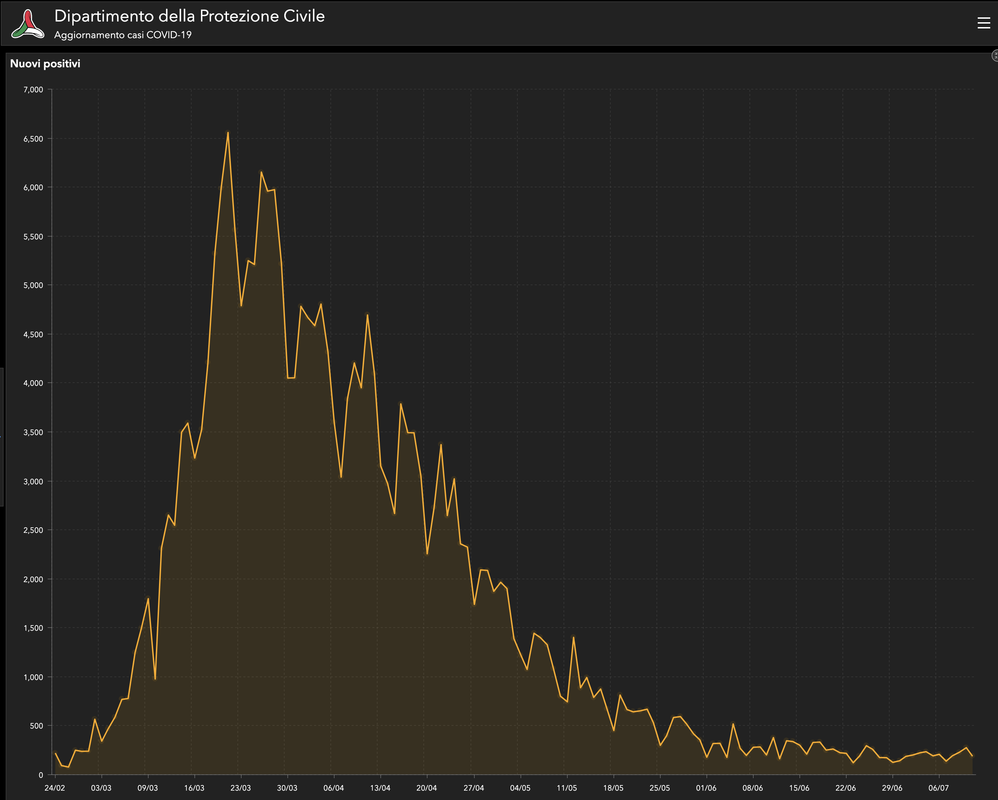Click the 3,000 y-axis label
Screen dimensions: 998x800
(x=33, y=481)
